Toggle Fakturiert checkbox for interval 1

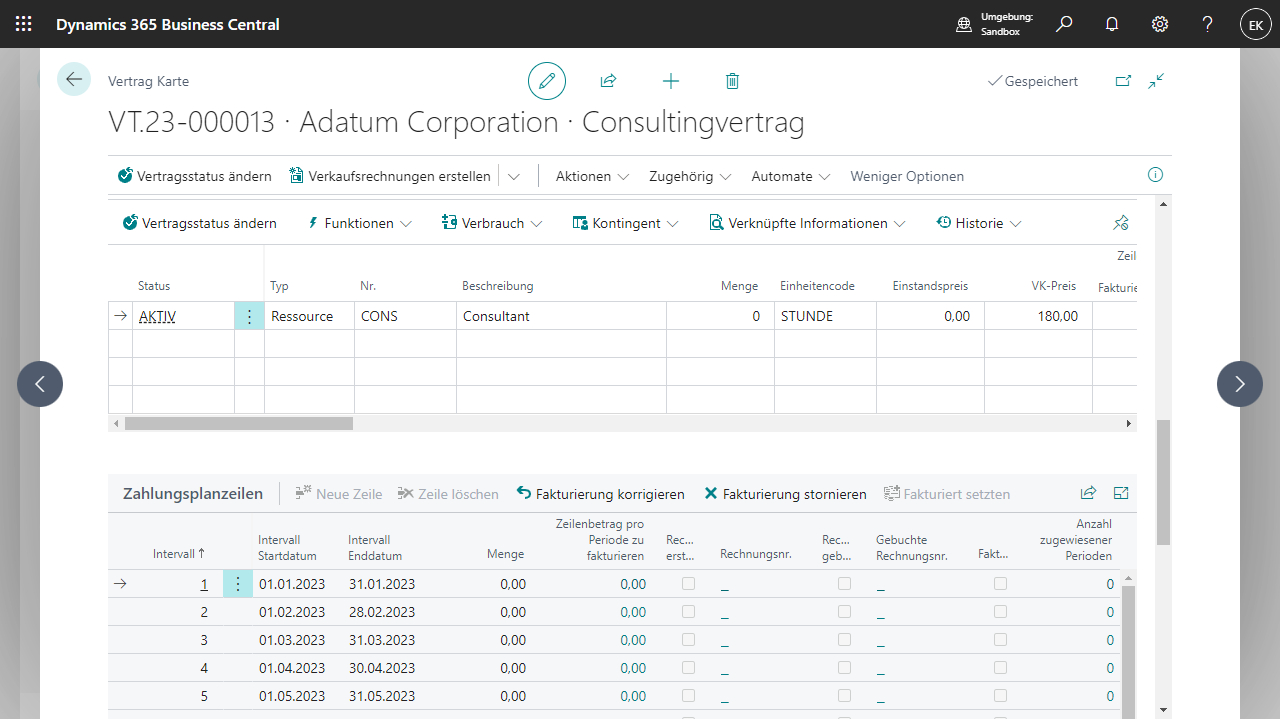click(x=1000, y=584)
